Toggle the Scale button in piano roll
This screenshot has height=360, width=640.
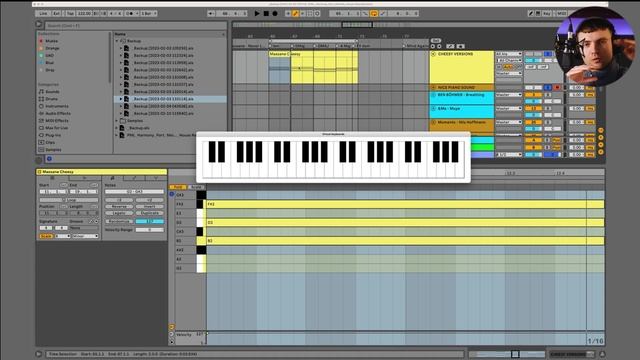tap(196, 187)
